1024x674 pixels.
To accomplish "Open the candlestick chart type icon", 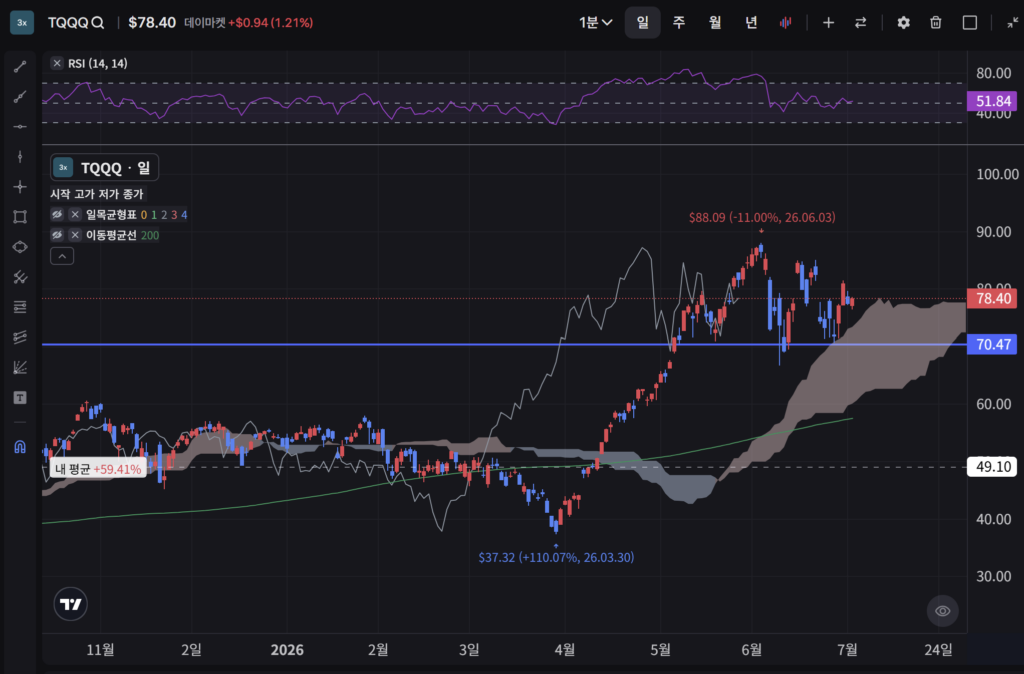I will pyautogui.click(x=786, y=23).
